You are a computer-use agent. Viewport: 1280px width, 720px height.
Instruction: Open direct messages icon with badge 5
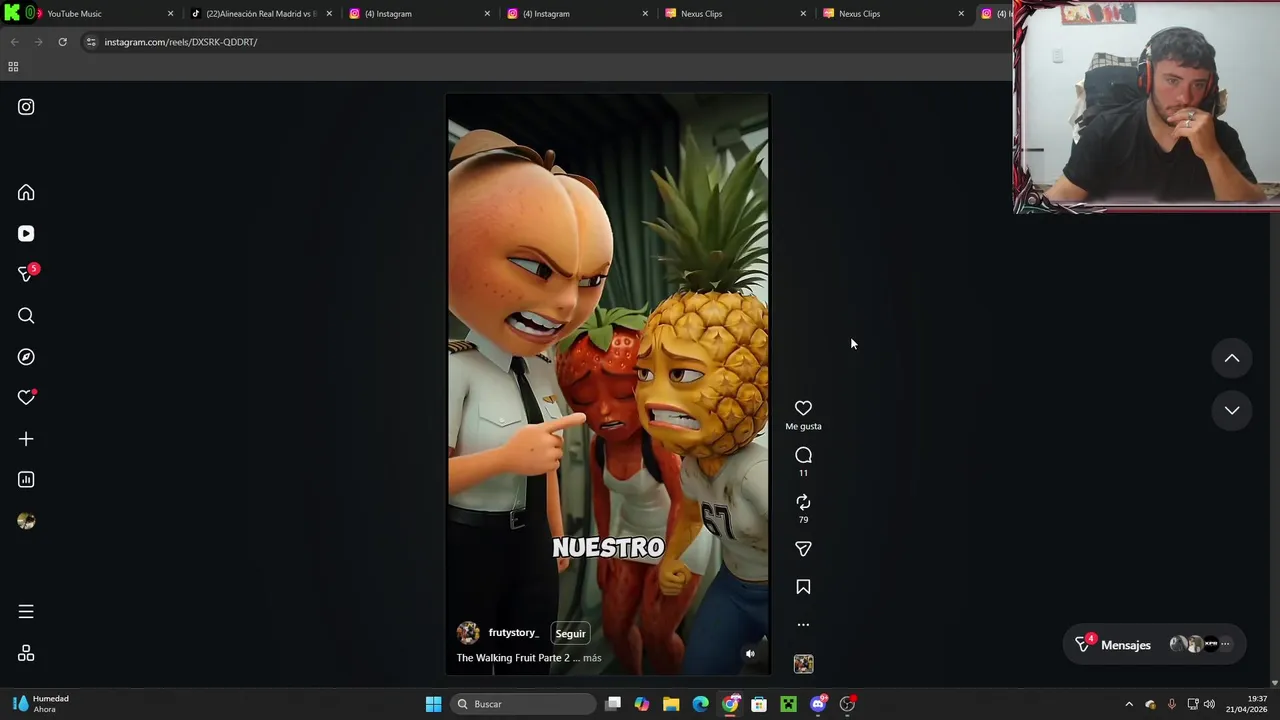27,274
